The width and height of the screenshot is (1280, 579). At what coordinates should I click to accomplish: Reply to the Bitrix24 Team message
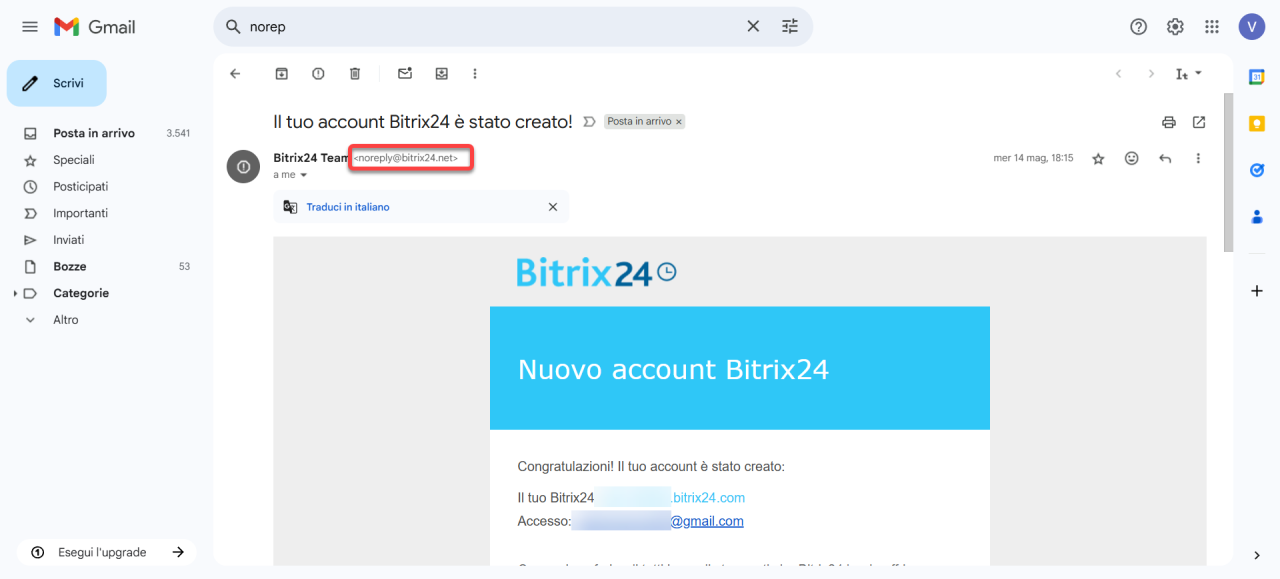tap(1165, 158)
